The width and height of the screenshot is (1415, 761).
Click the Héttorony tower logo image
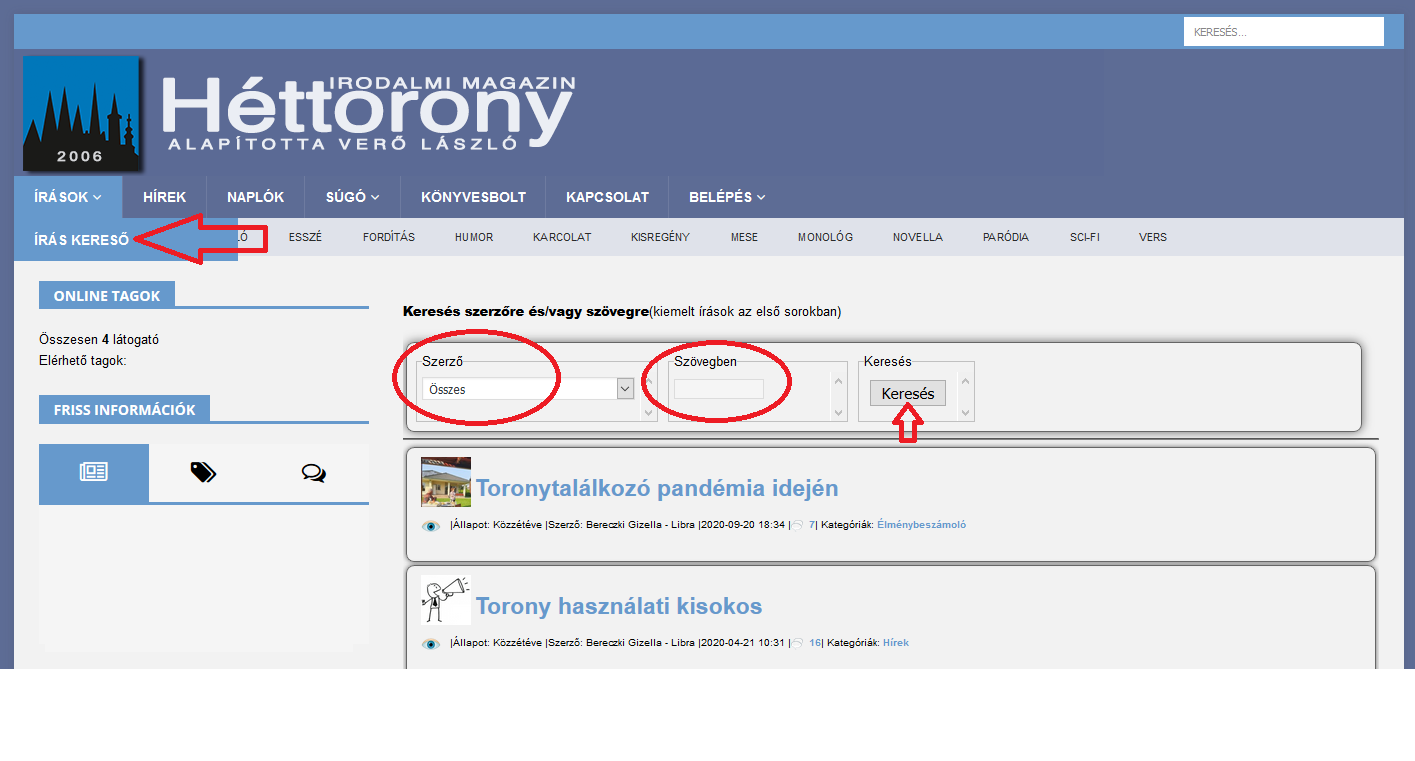click(82, 113)
